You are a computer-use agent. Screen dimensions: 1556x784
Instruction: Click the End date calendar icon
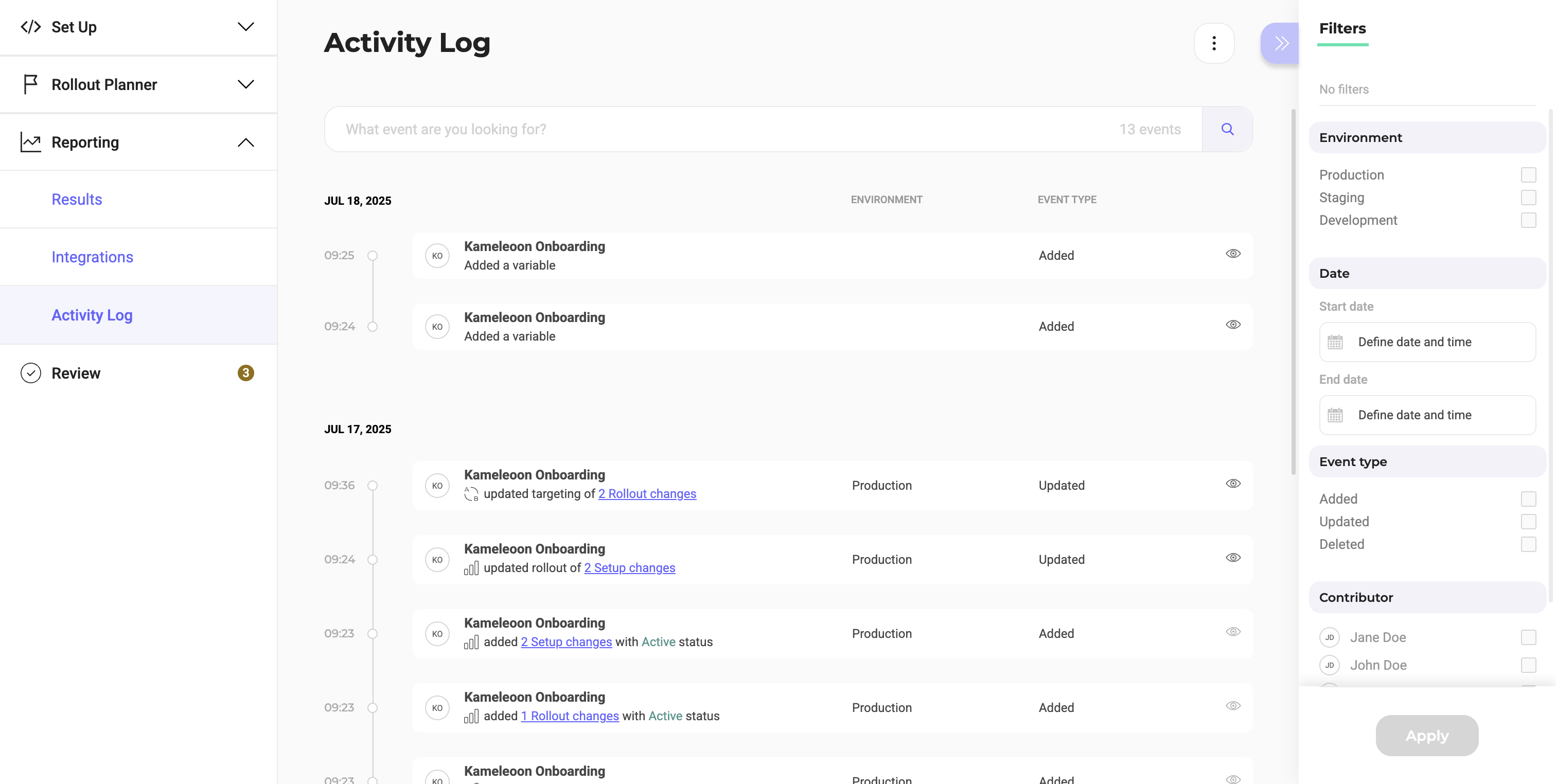[1335, 415]
